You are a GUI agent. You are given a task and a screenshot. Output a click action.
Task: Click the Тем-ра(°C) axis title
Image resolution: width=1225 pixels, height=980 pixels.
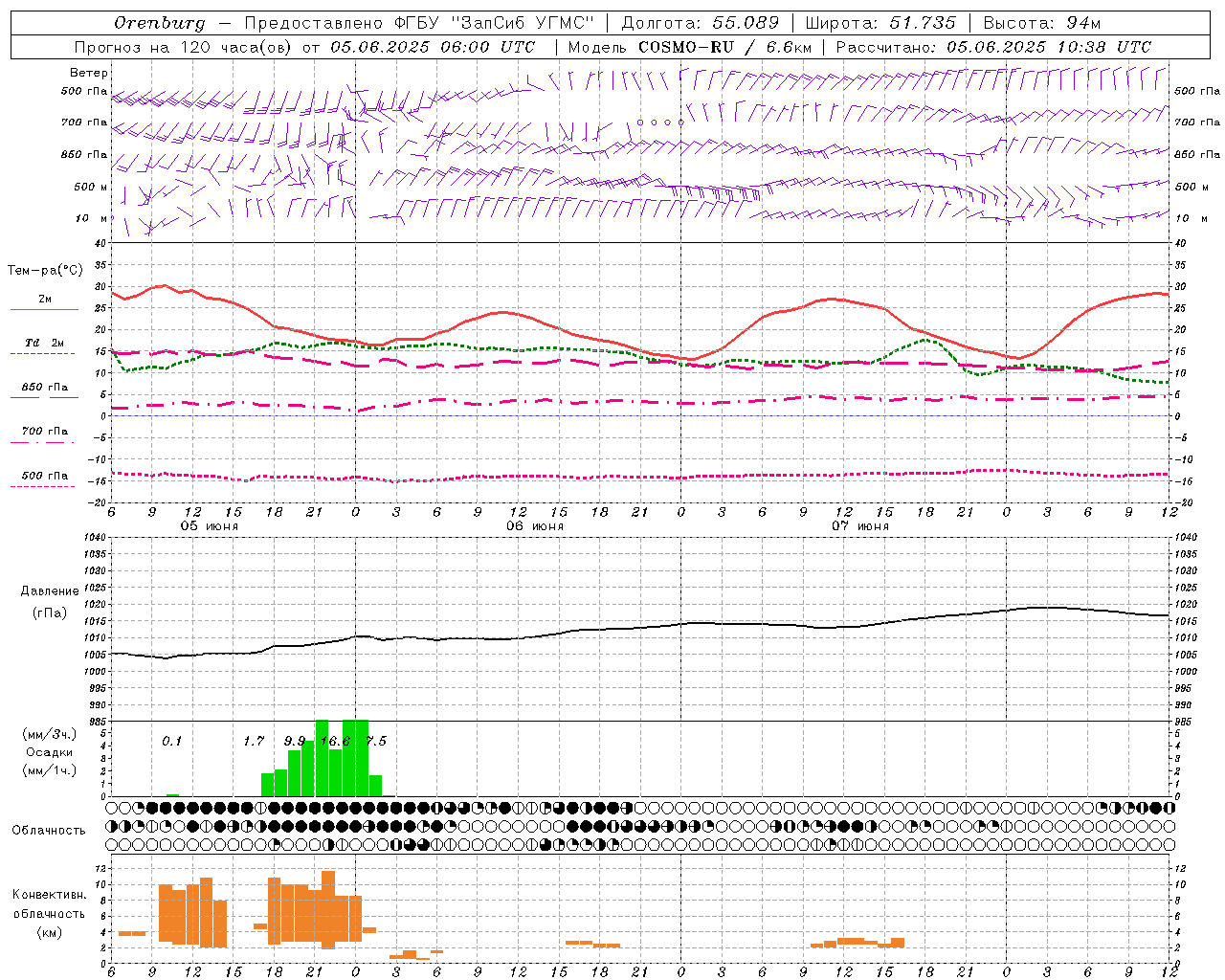point(45,271)
